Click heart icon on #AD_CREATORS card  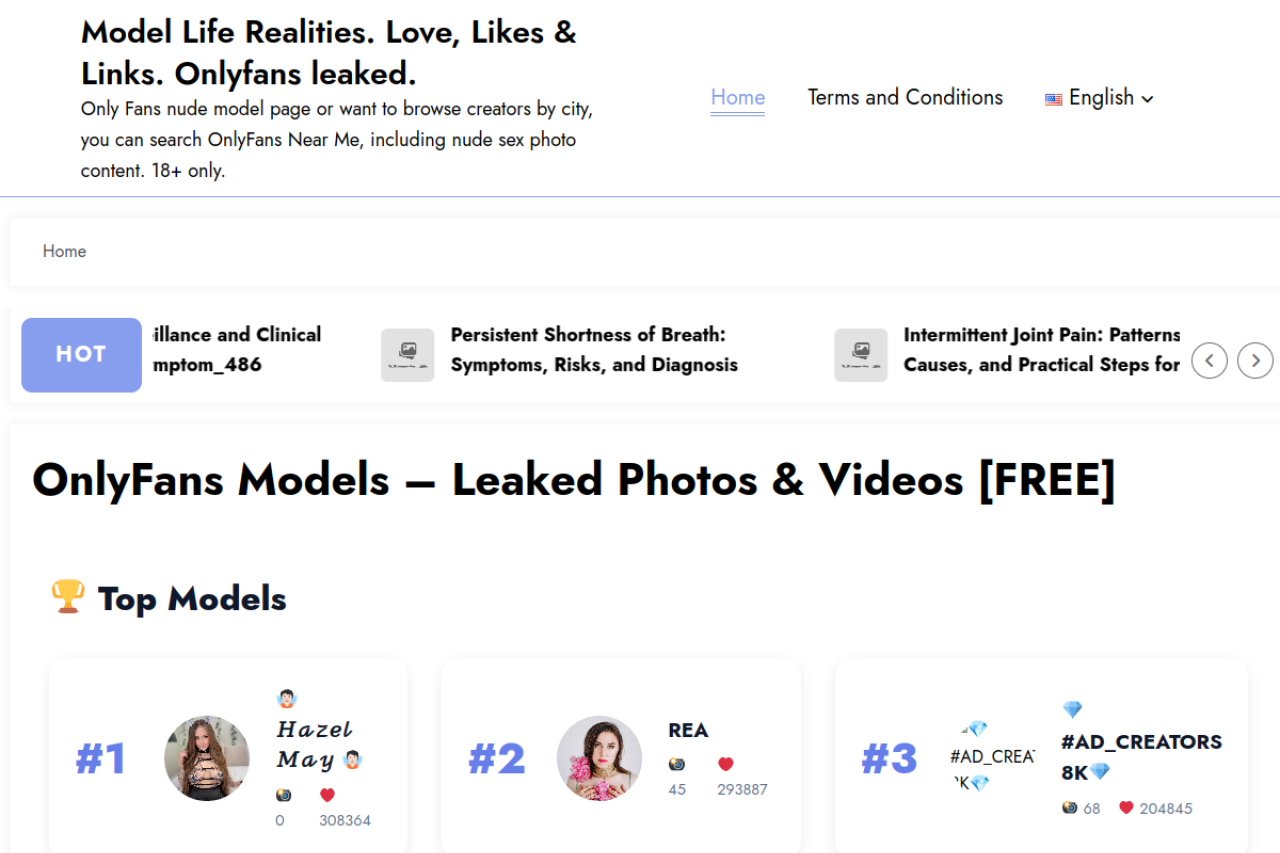tap(1126, 808)
